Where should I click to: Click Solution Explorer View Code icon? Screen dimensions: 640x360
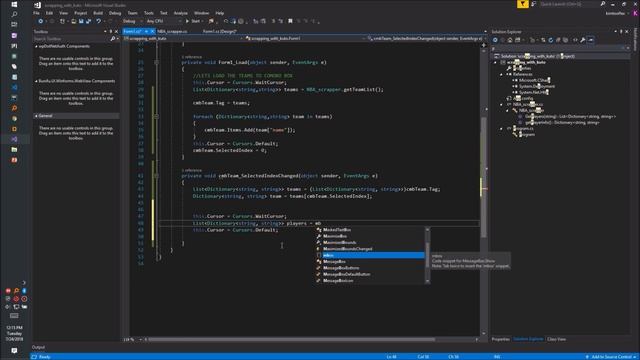[575, 40]
